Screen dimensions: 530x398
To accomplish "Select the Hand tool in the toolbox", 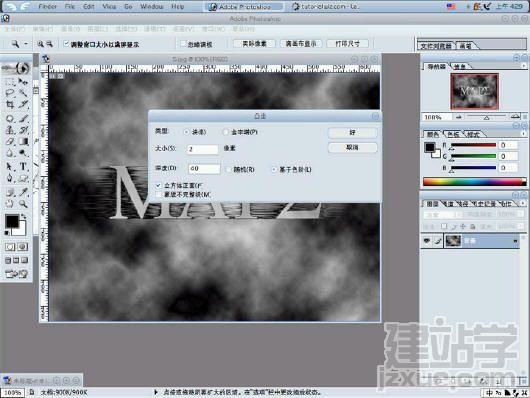I will (x=10, y=204).
